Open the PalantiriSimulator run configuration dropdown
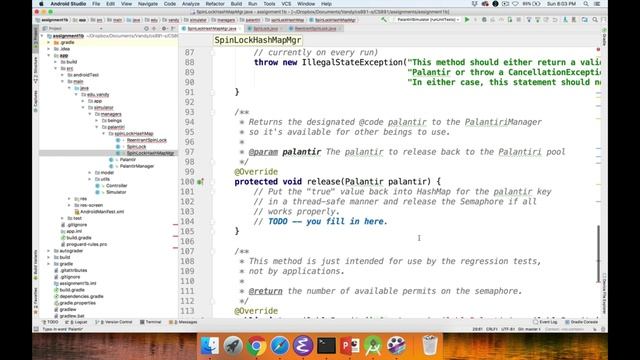This screenshot has width=640, height=360. (x=427, y=20)
